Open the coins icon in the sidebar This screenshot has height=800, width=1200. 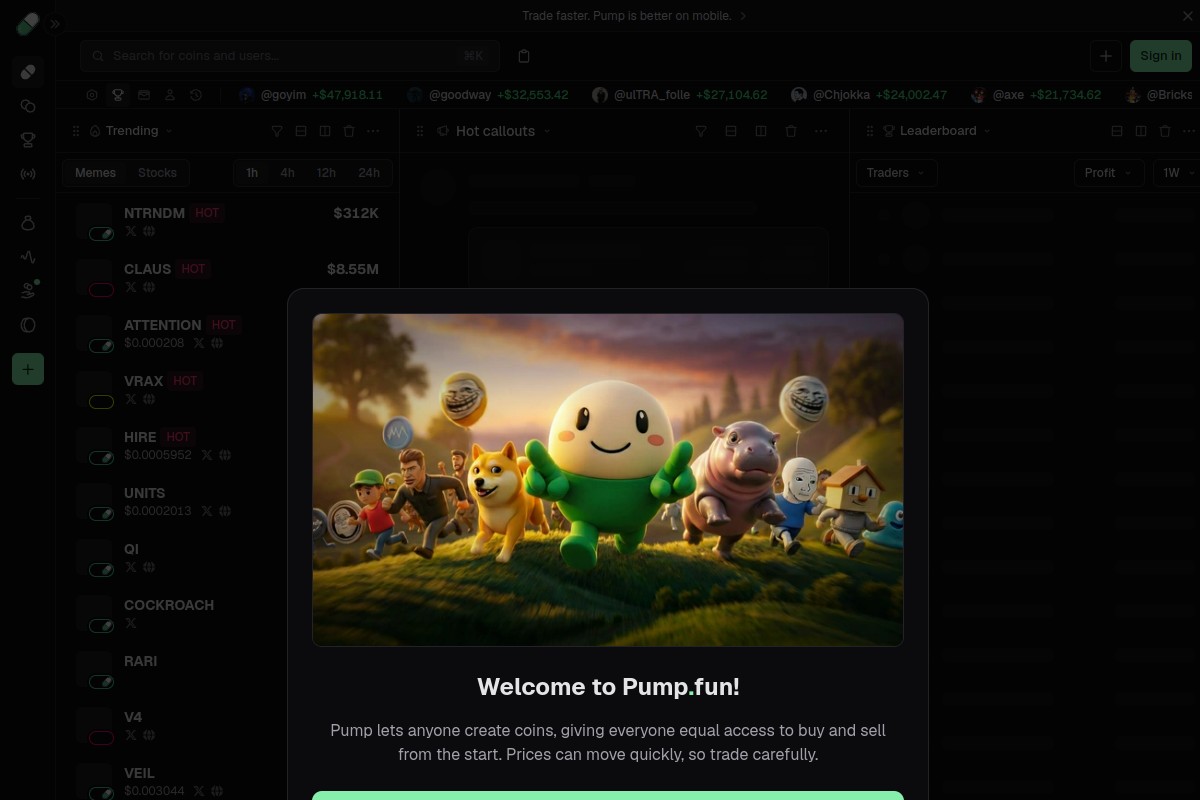(28, 106)
